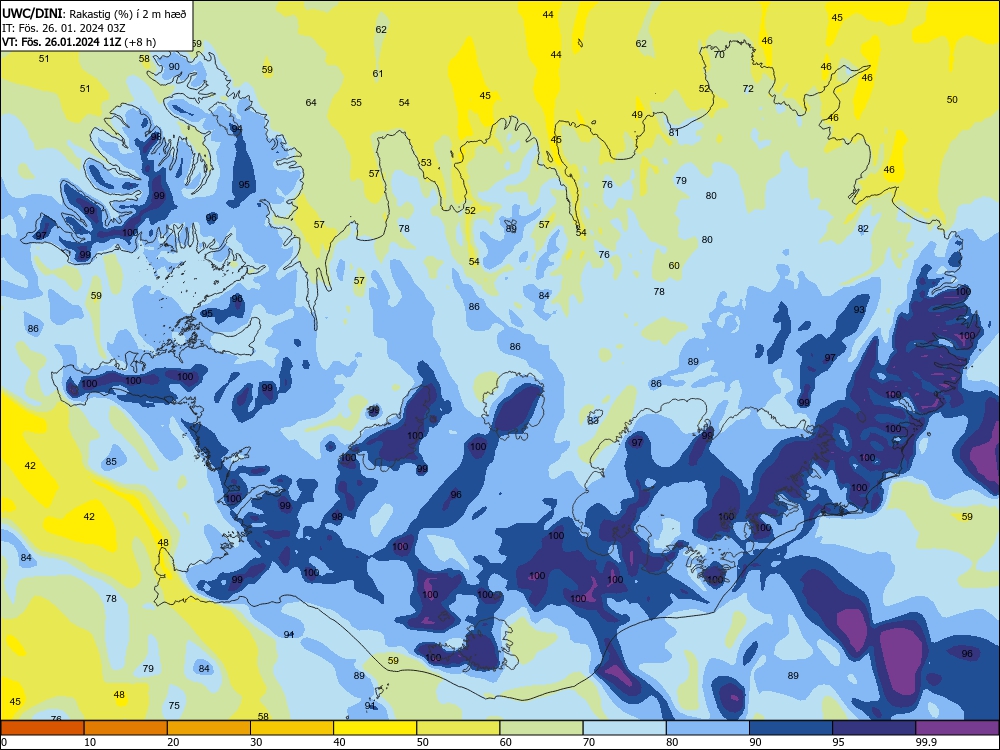Click the valid time line 'VT: Fös. 26.01.2024 11Z (+8 h)'
Image resolution: width=1000 pixels, height=750 pixels.
[x=78, y=42]
